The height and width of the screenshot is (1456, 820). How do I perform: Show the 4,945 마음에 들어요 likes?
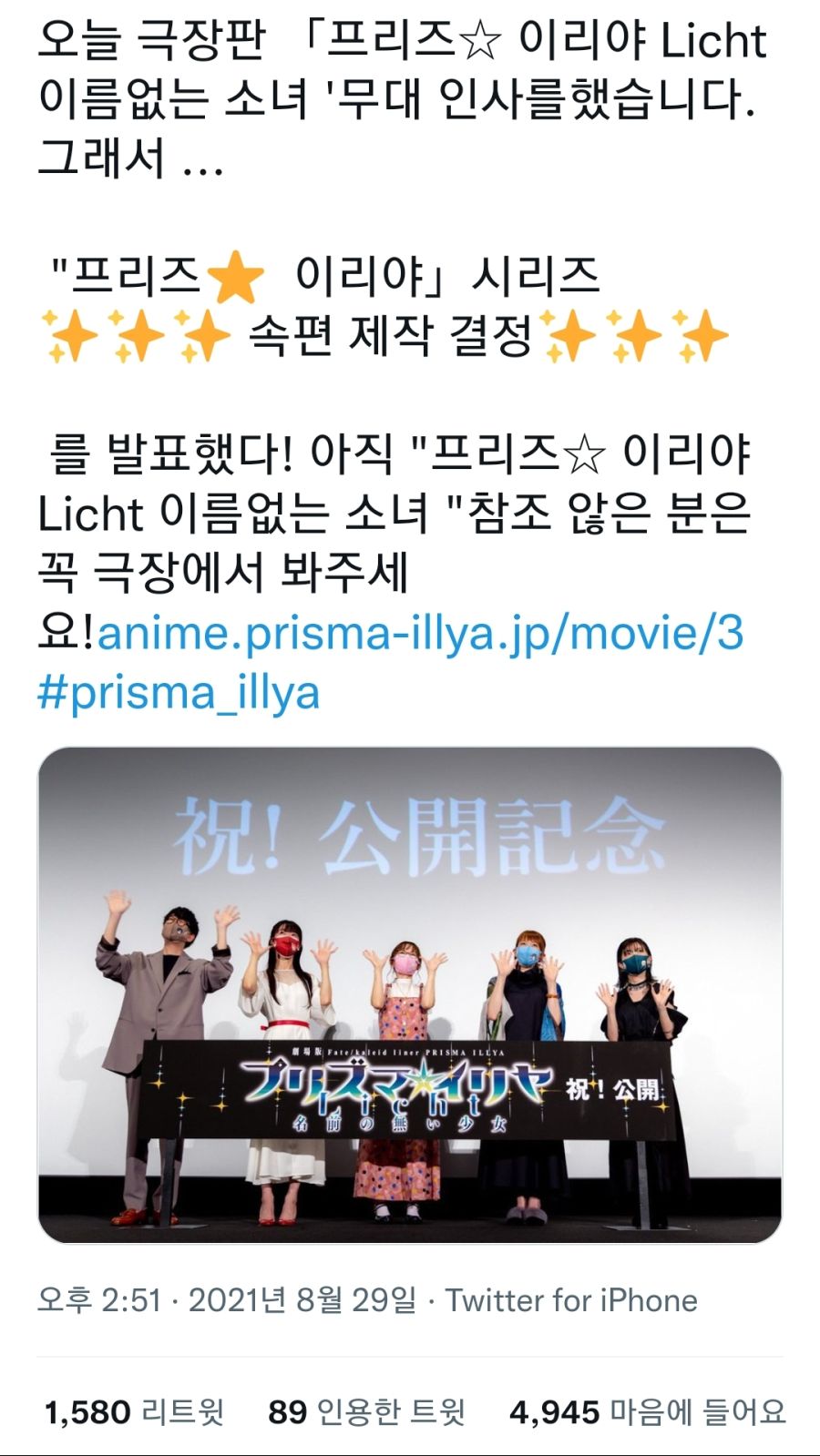647,1412
